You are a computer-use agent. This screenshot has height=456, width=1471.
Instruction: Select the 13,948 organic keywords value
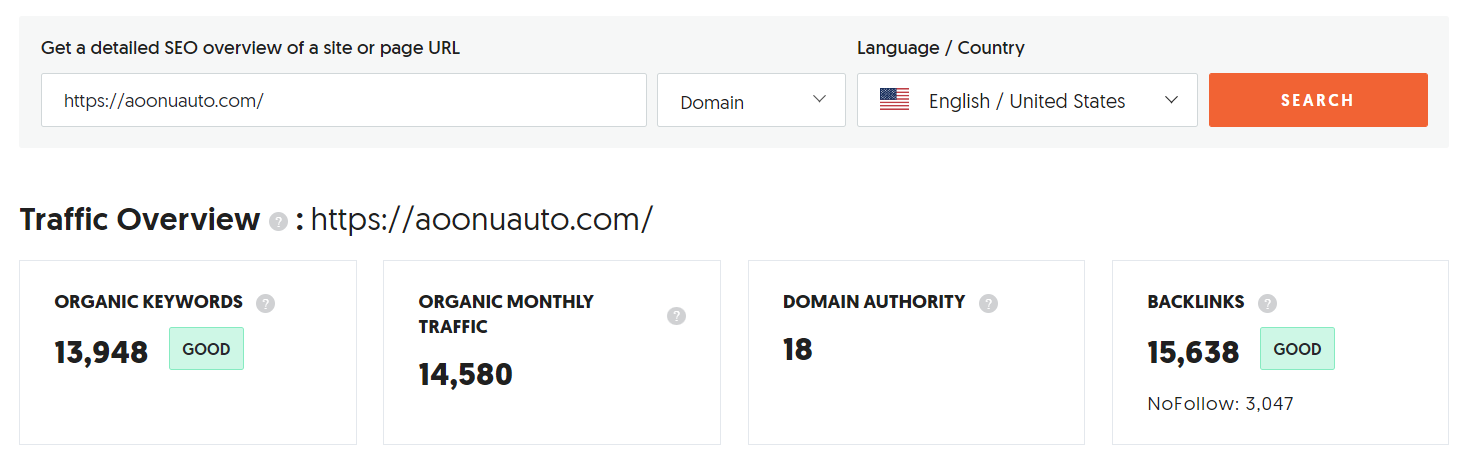point(101,352)
